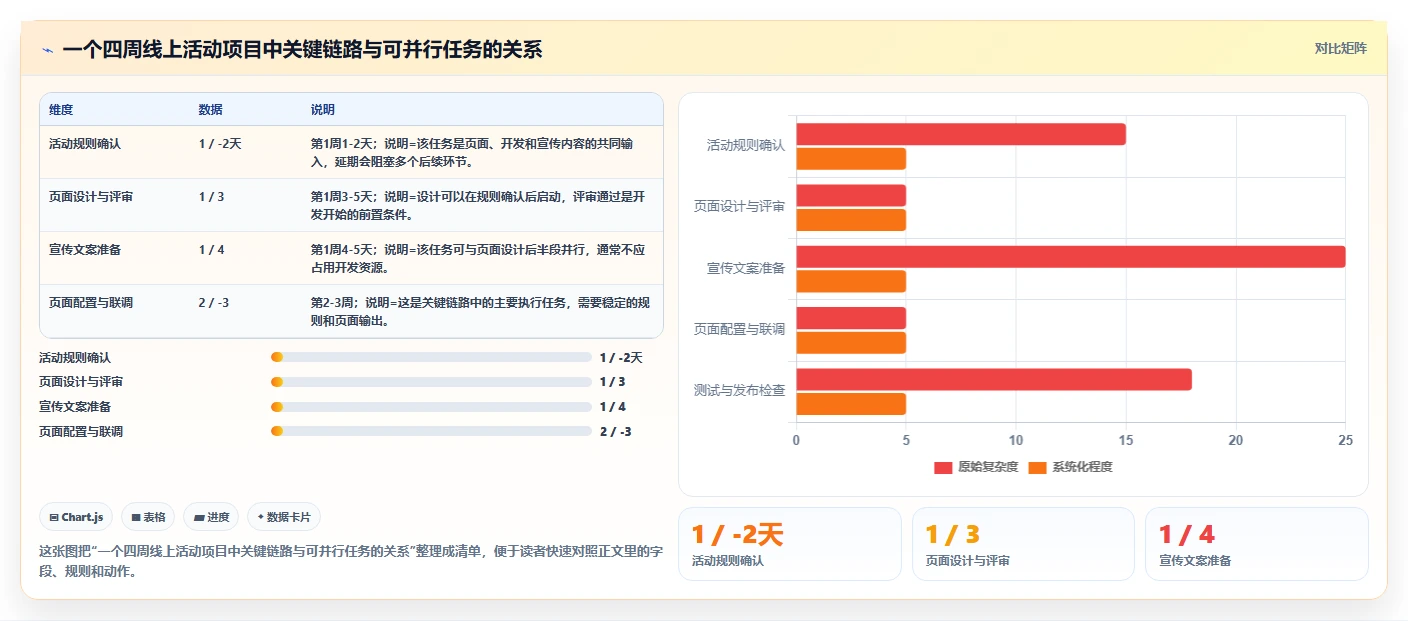Click the red 原始复杂度 legend swatch
The height and width of the screenshot is (621, 1408).
pos(943,468)
